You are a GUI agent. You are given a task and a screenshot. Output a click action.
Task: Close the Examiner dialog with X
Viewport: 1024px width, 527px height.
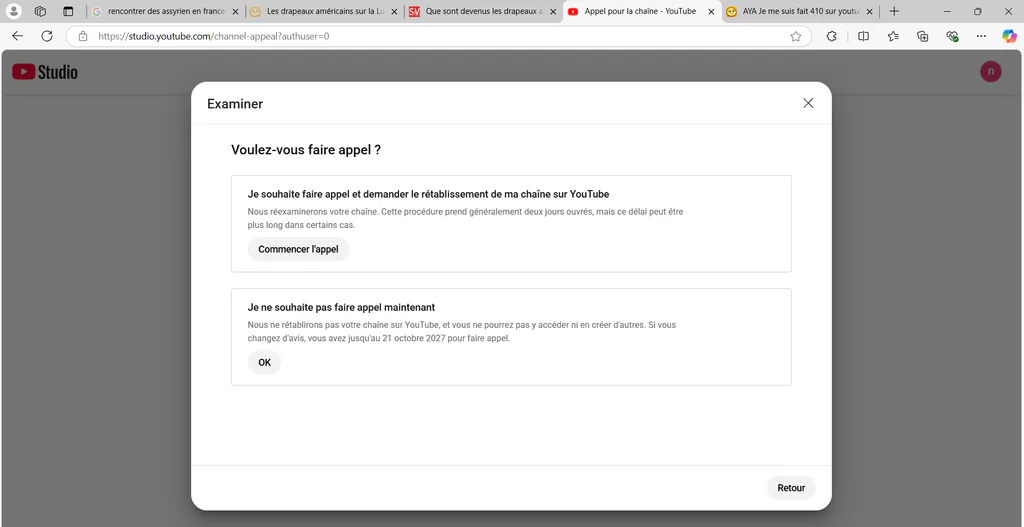point(808,103)
